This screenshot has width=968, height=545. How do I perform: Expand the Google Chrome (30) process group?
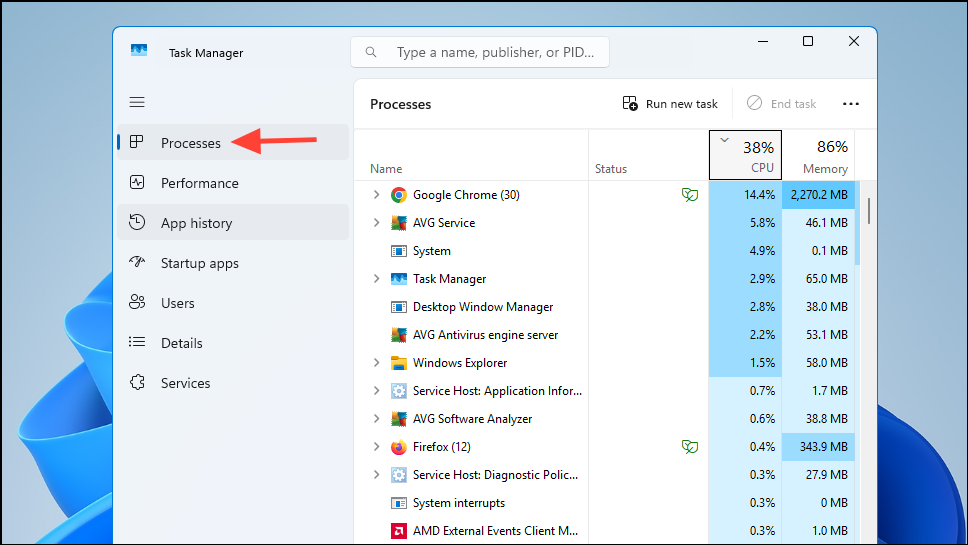[x=376, y=194]
